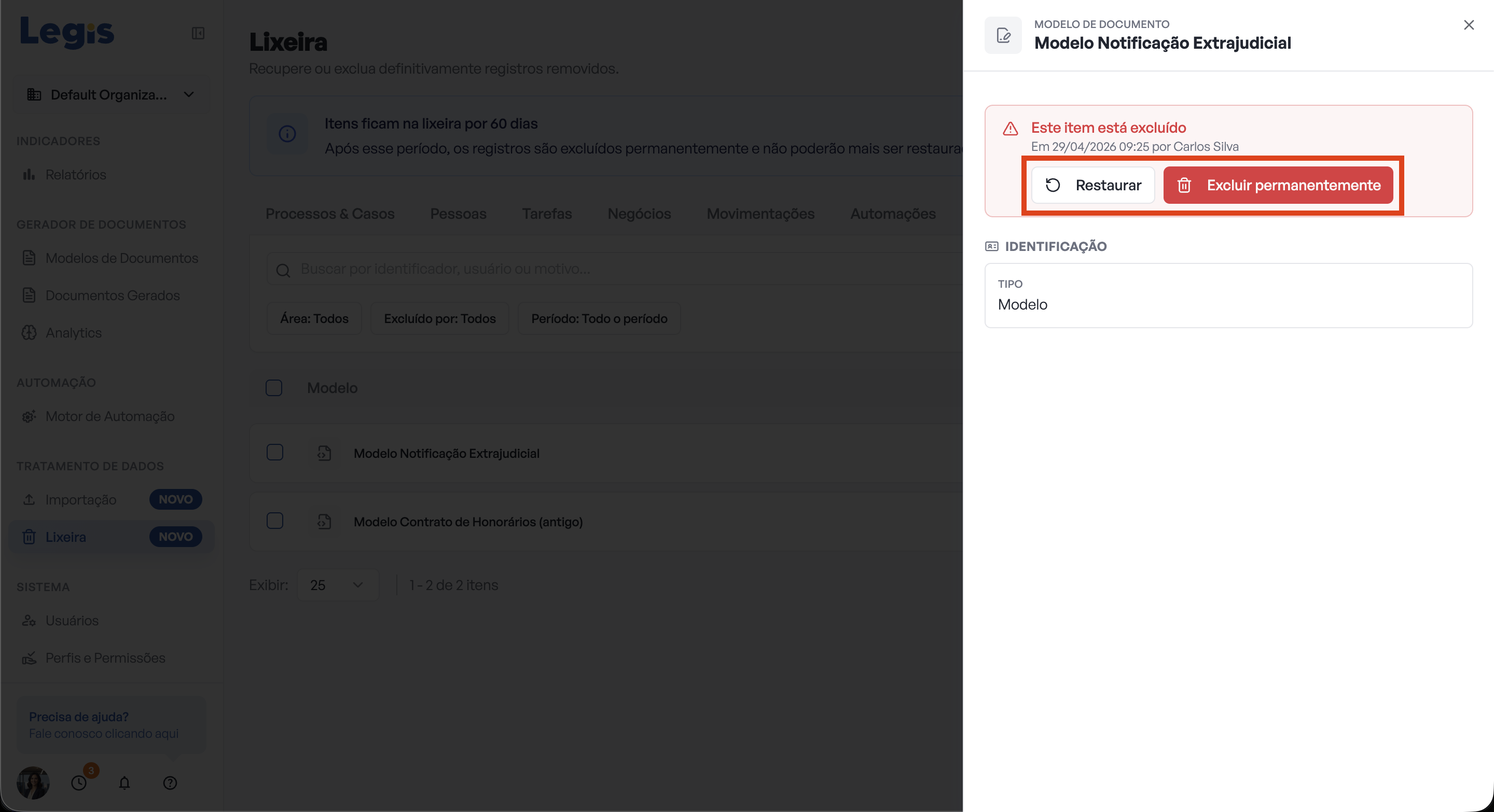1494x812 pixels.
Task: Open the notifications bell
Action: coord(124,783)
